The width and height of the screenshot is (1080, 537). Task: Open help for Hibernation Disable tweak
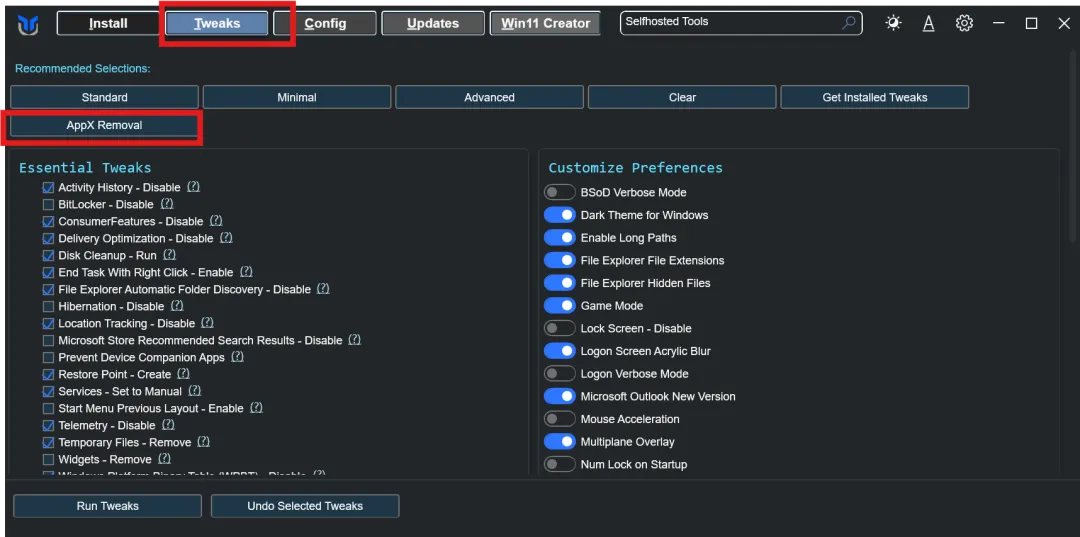coord(177,306)
